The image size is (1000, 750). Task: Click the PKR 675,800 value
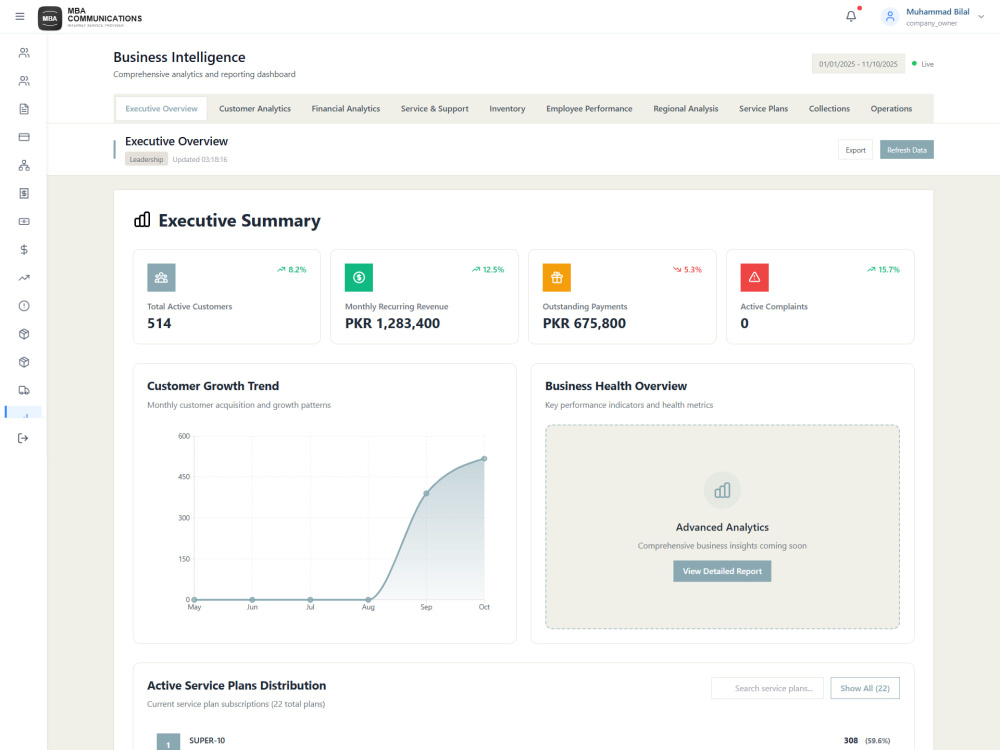point(584,323)
